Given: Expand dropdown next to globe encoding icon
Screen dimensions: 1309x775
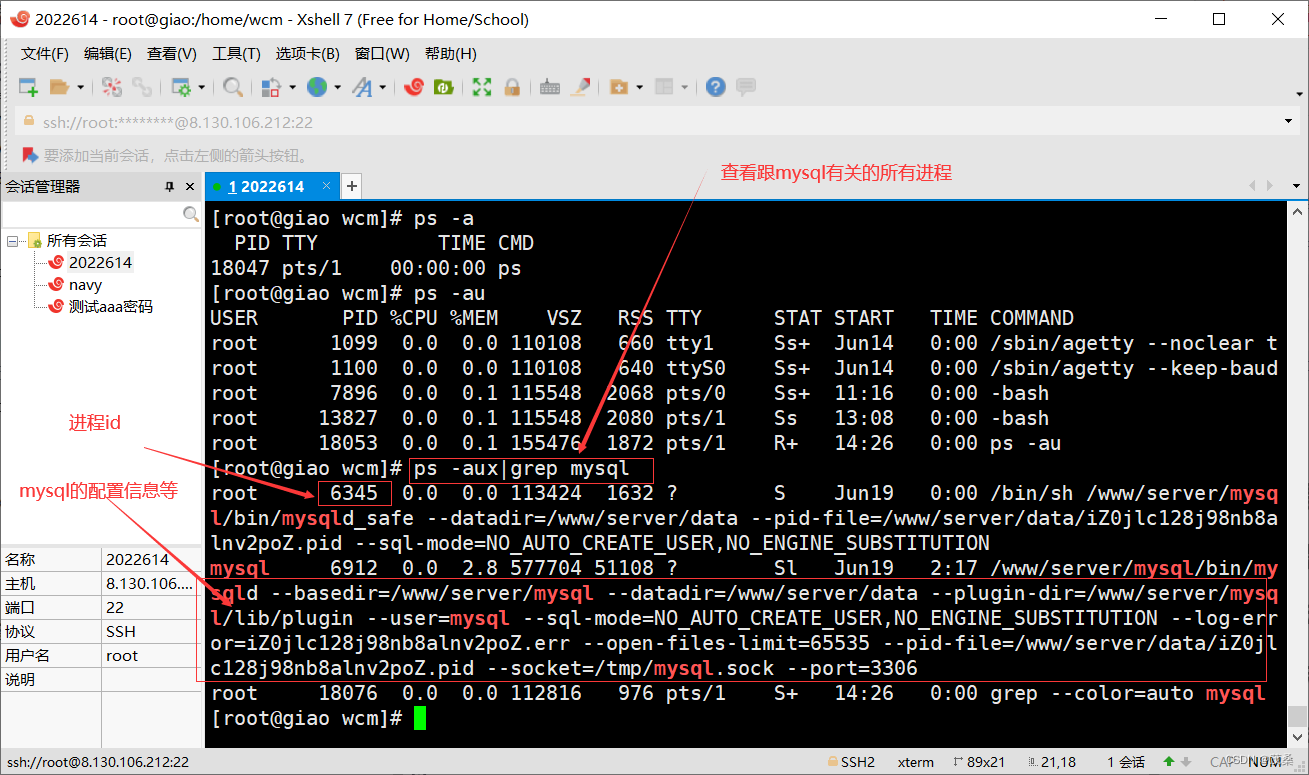Looking at the screenshot, I should pos(338,87).
